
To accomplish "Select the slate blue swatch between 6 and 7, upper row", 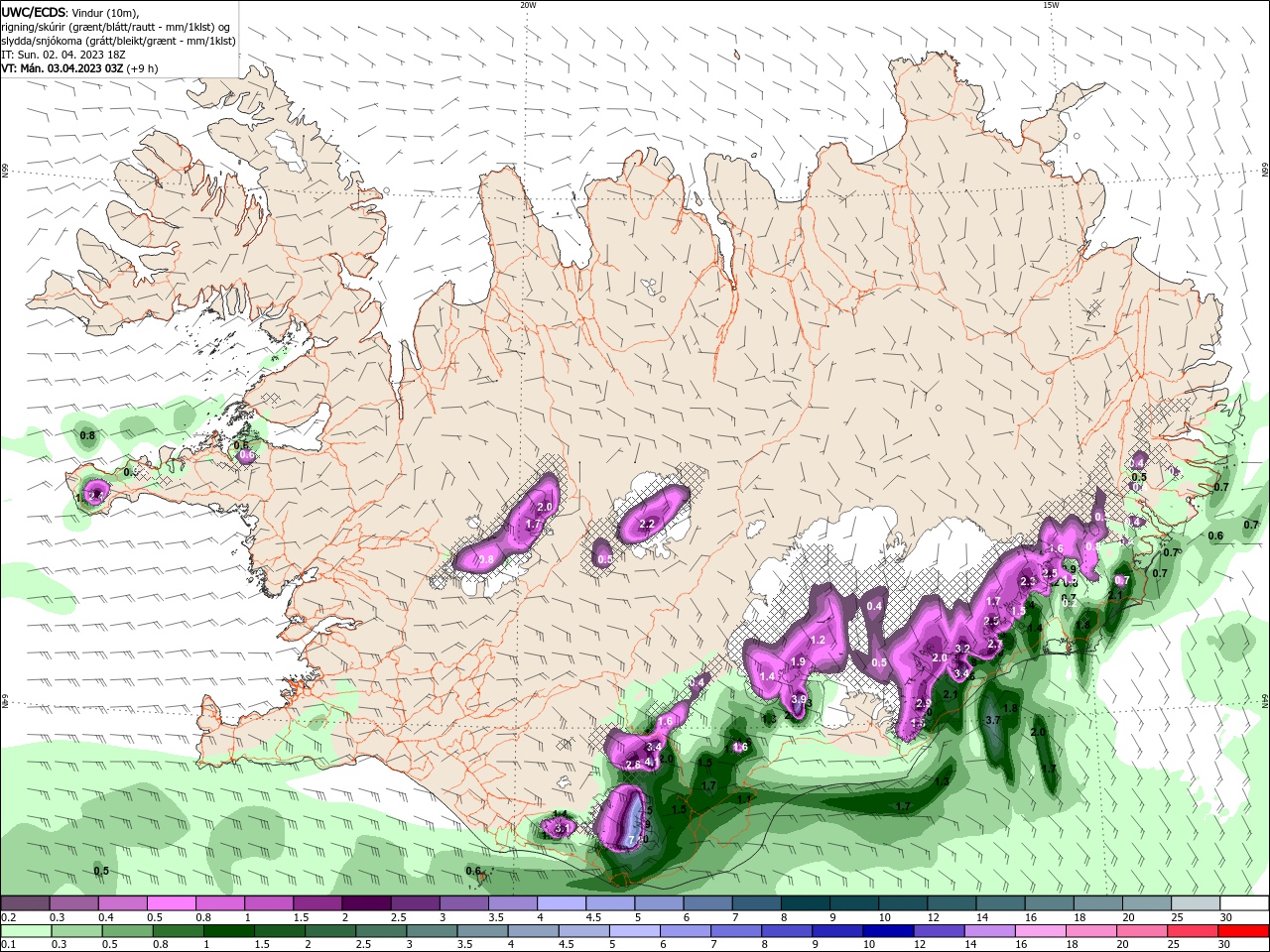I will pos(706,903).
